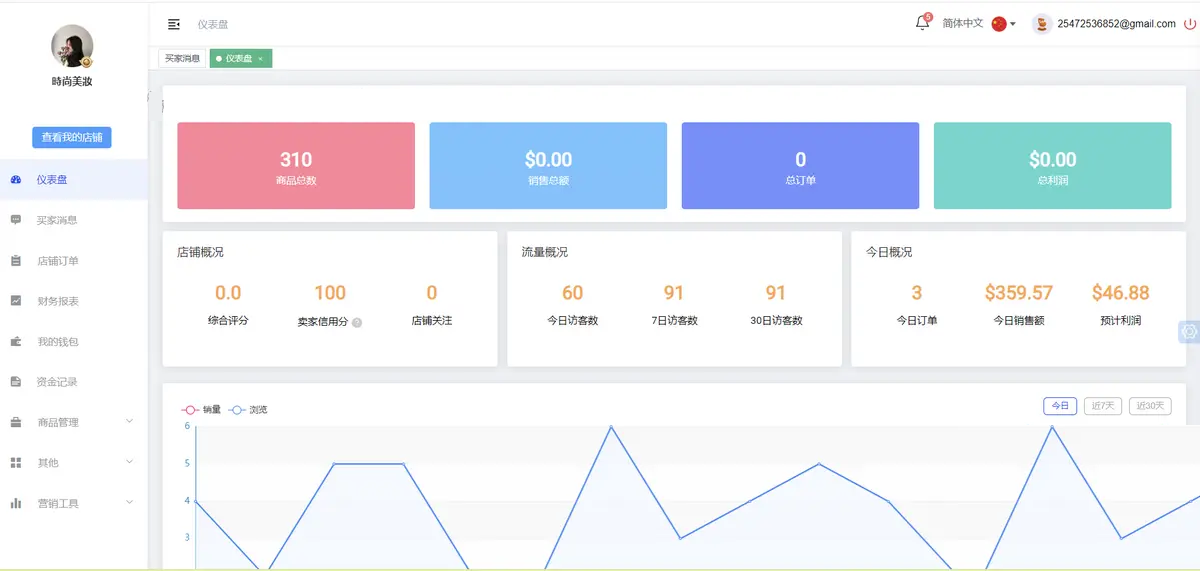The height and width of the screenshot is (571, 1200).
Task: Close the 仪表盘 tab with its x
Action: (261, 59)
